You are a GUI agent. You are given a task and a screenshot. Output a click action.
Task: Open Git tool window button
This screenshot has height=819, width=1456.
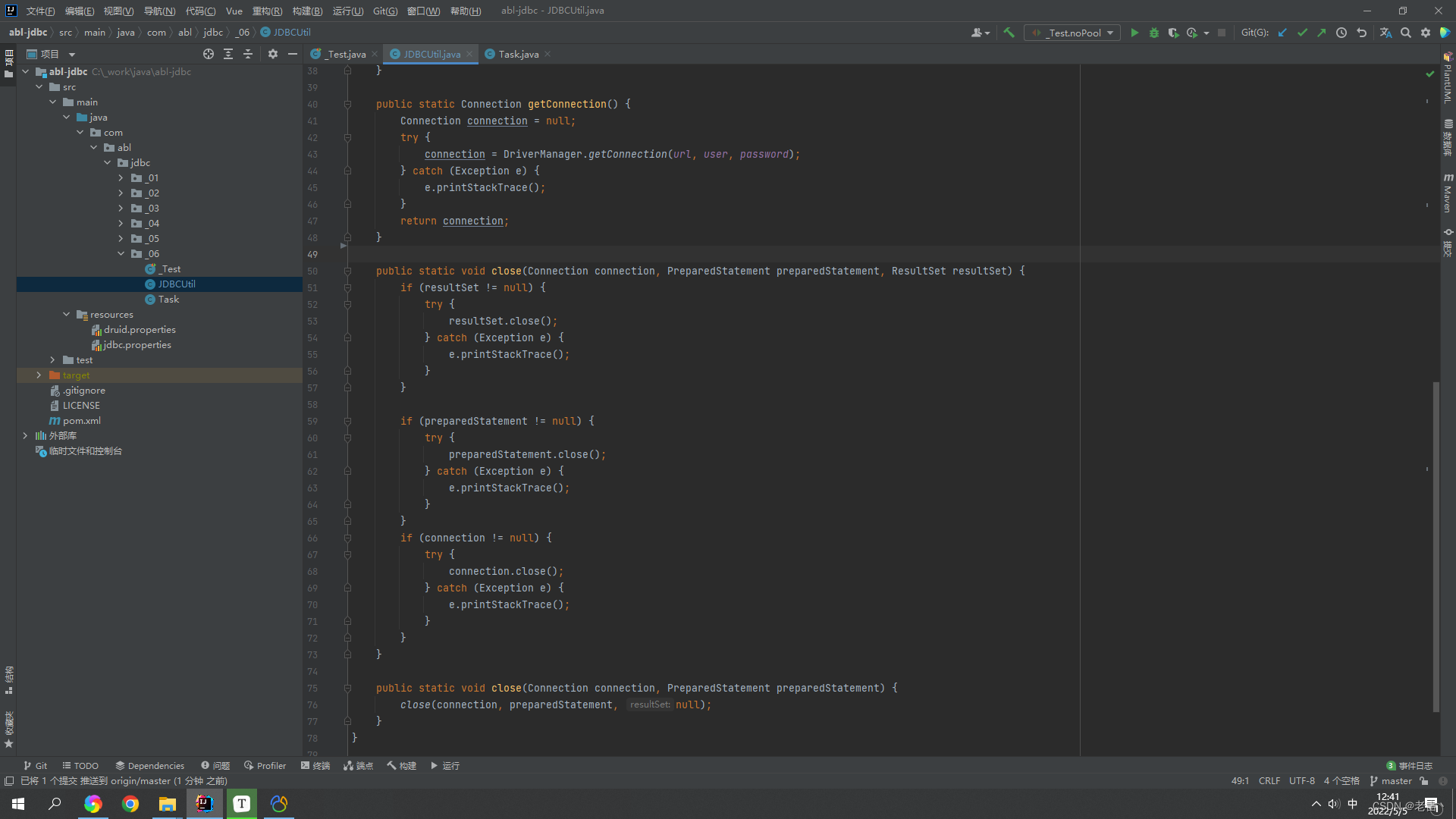coord(35,765)
